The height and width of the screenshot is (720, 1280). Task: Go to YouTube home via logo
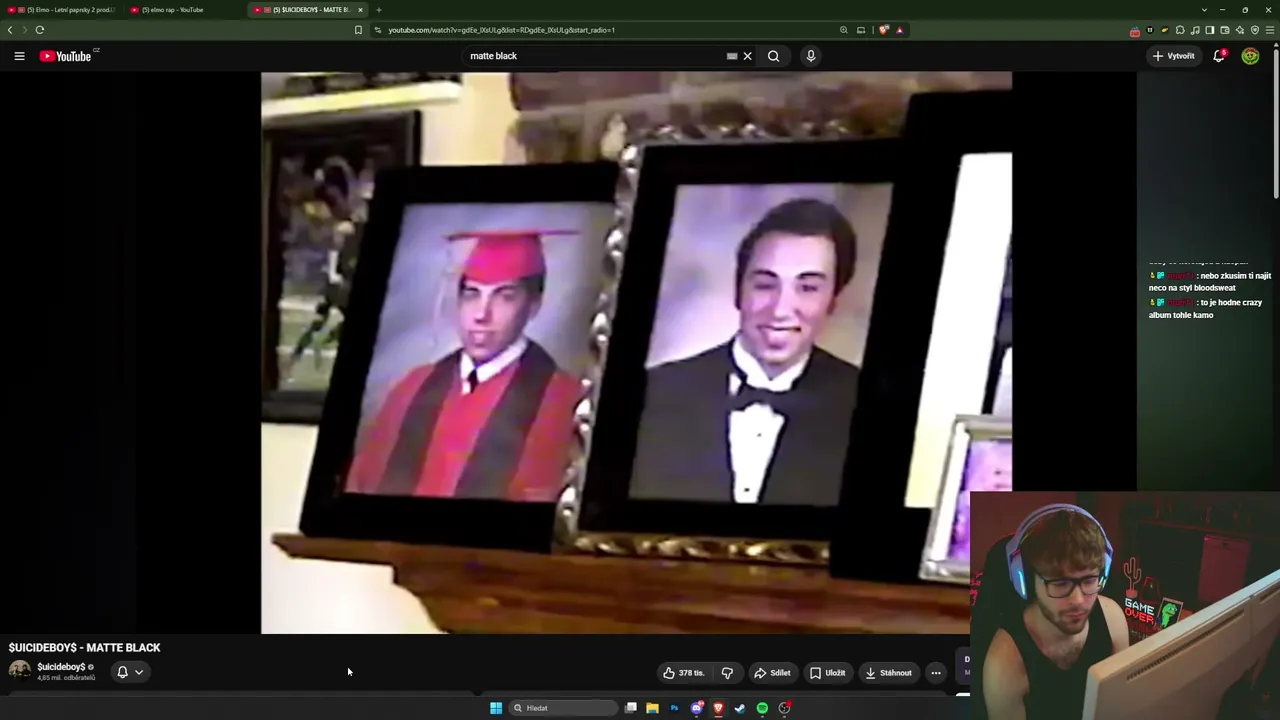pos(66,56)
